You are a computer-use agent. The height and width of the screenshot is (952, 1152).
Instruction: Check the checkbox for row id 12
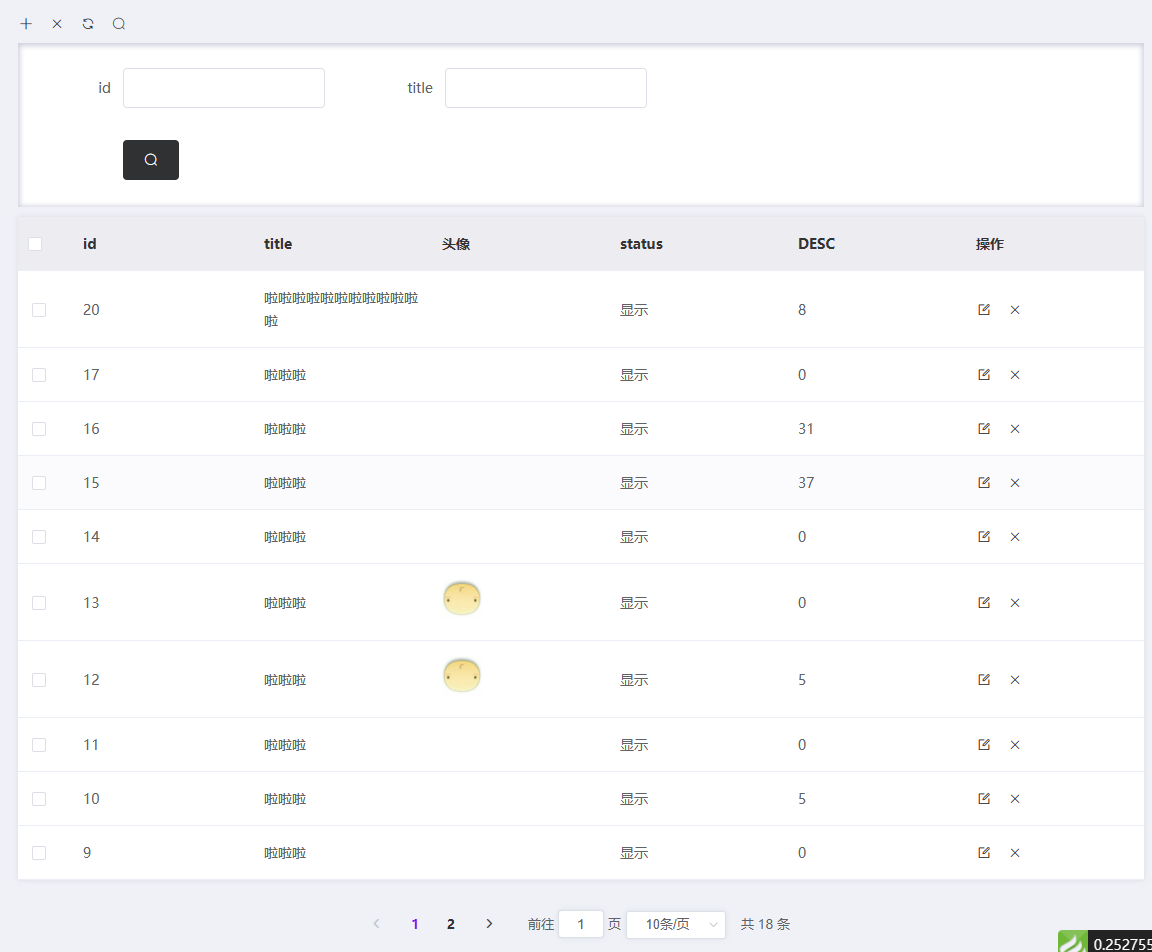coord(39,679)
